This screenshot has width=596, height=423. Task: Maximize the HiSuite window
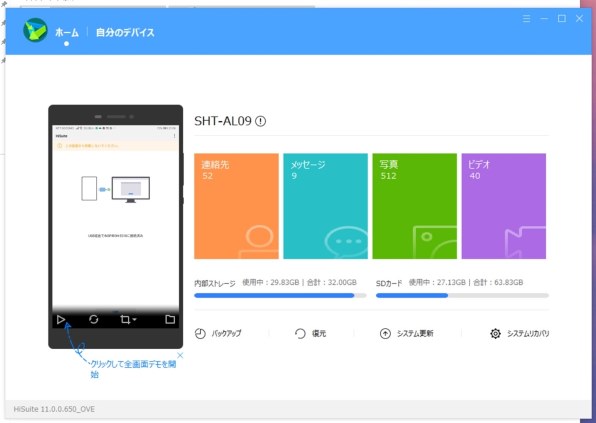click(562, 19)
